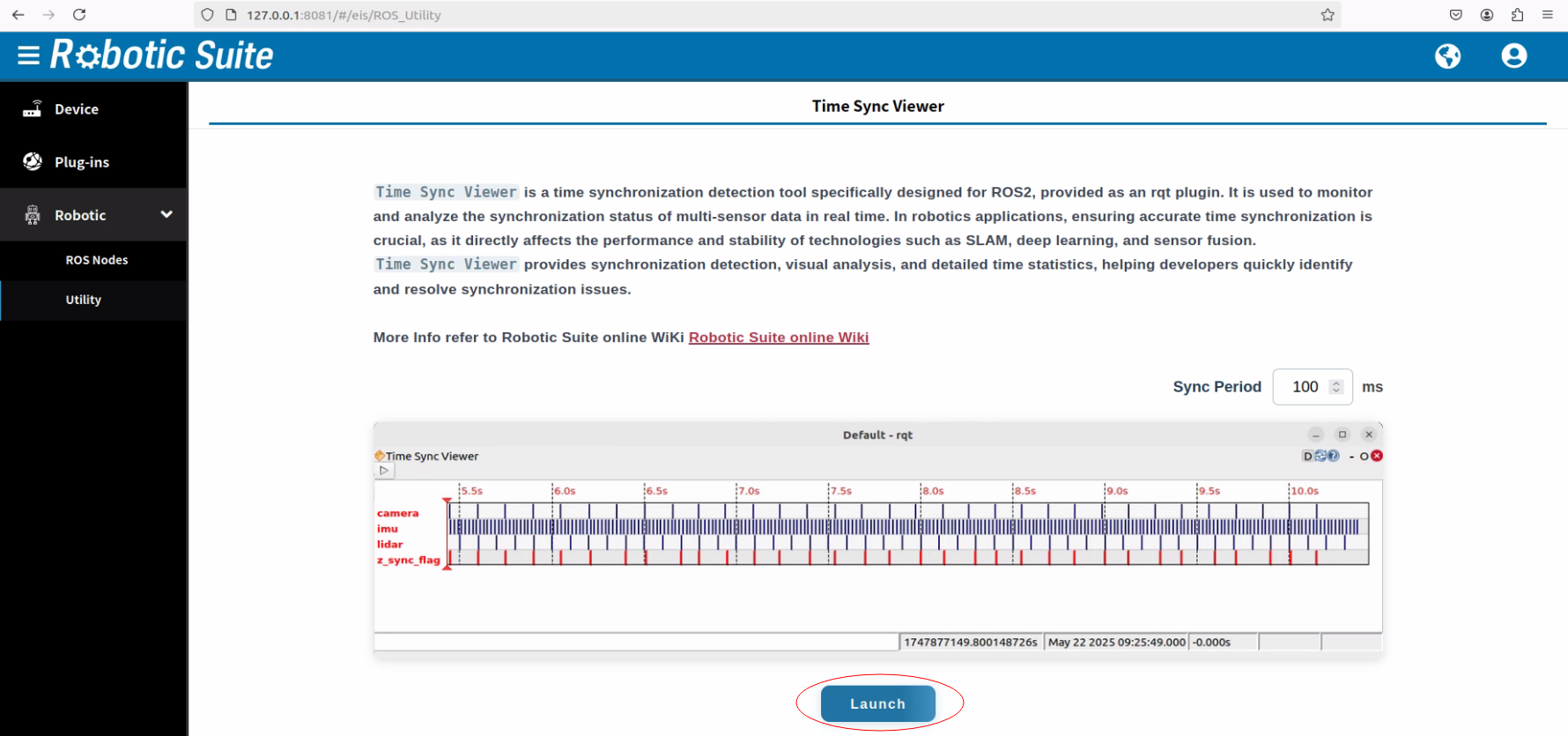This screenshot has width=1568, height=736.
Task: Click the browser back arrow
Action: tap(18, 15)
